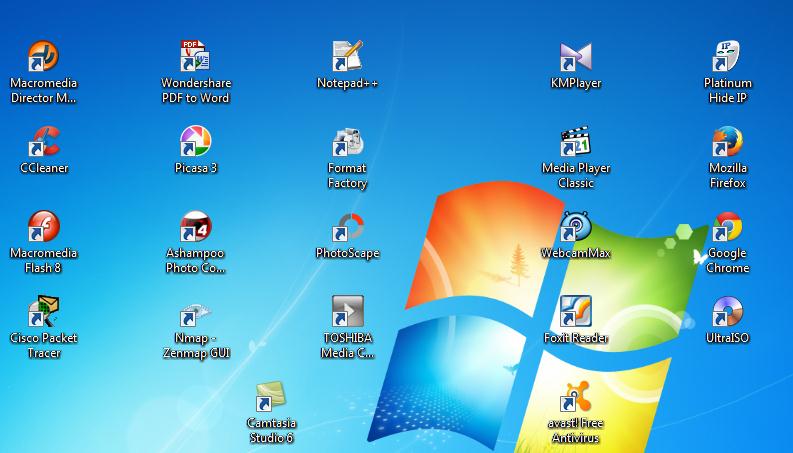Click the Google Chrome icon
The image size is (793, 453).
pyautogui.click(x=727, y=225)
